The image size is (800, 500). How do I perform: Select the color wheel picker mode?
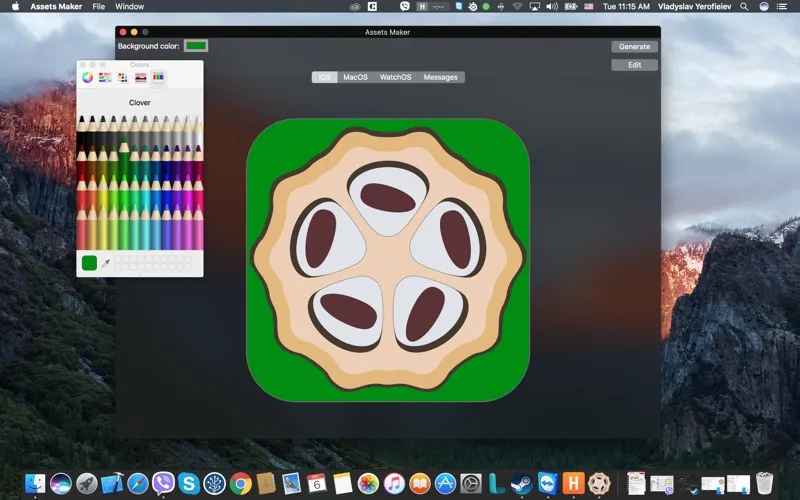tap(87, 77)
